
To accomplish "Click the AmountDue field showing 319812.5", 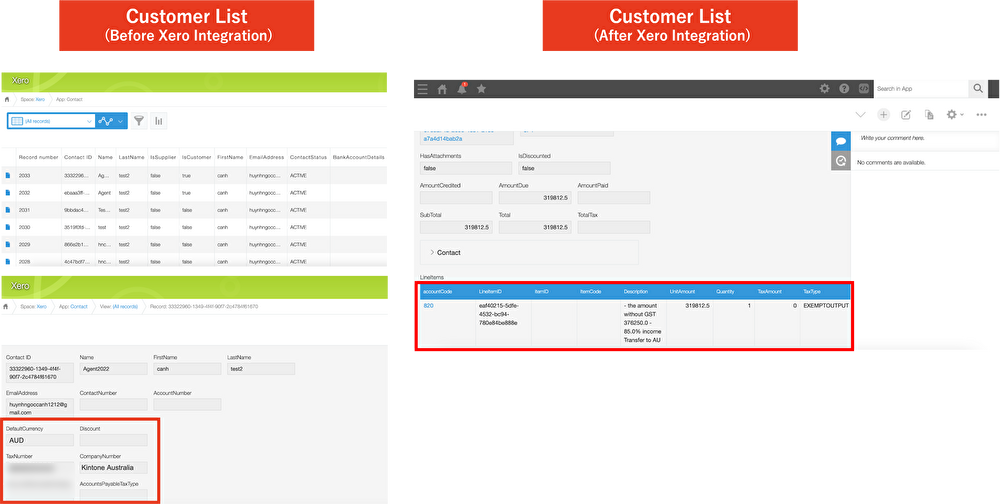I will 534,198.
